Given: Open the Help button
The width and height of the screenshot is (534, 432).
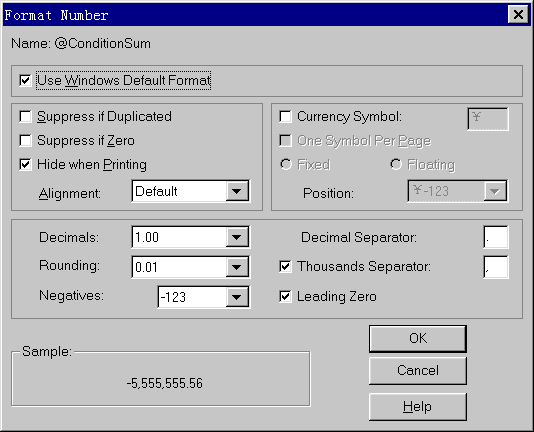Looking at the screenshot, I should [418, 407].
